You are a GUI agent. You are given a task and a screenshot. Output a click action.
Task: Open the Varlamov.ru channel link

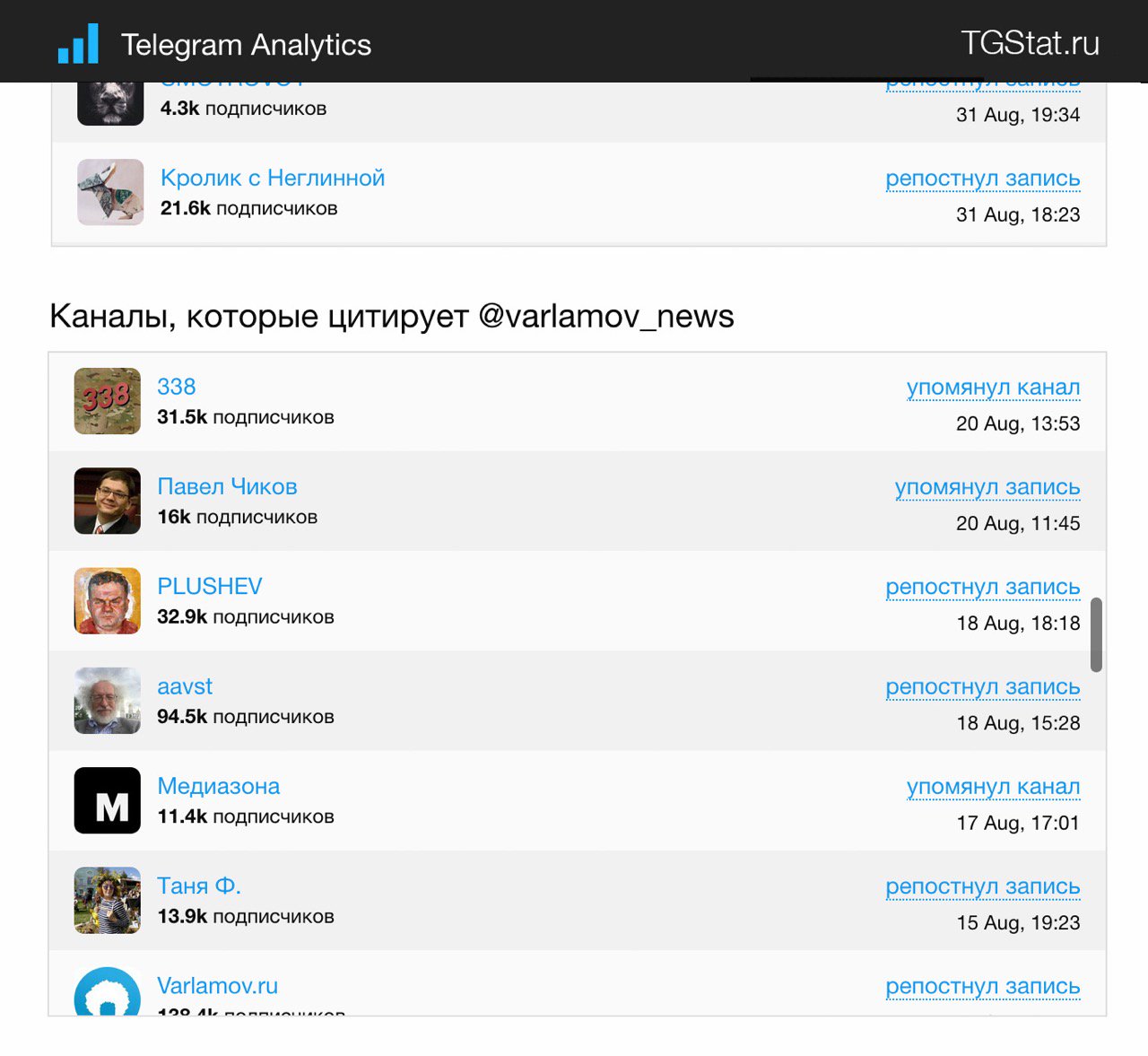[217, 985]
